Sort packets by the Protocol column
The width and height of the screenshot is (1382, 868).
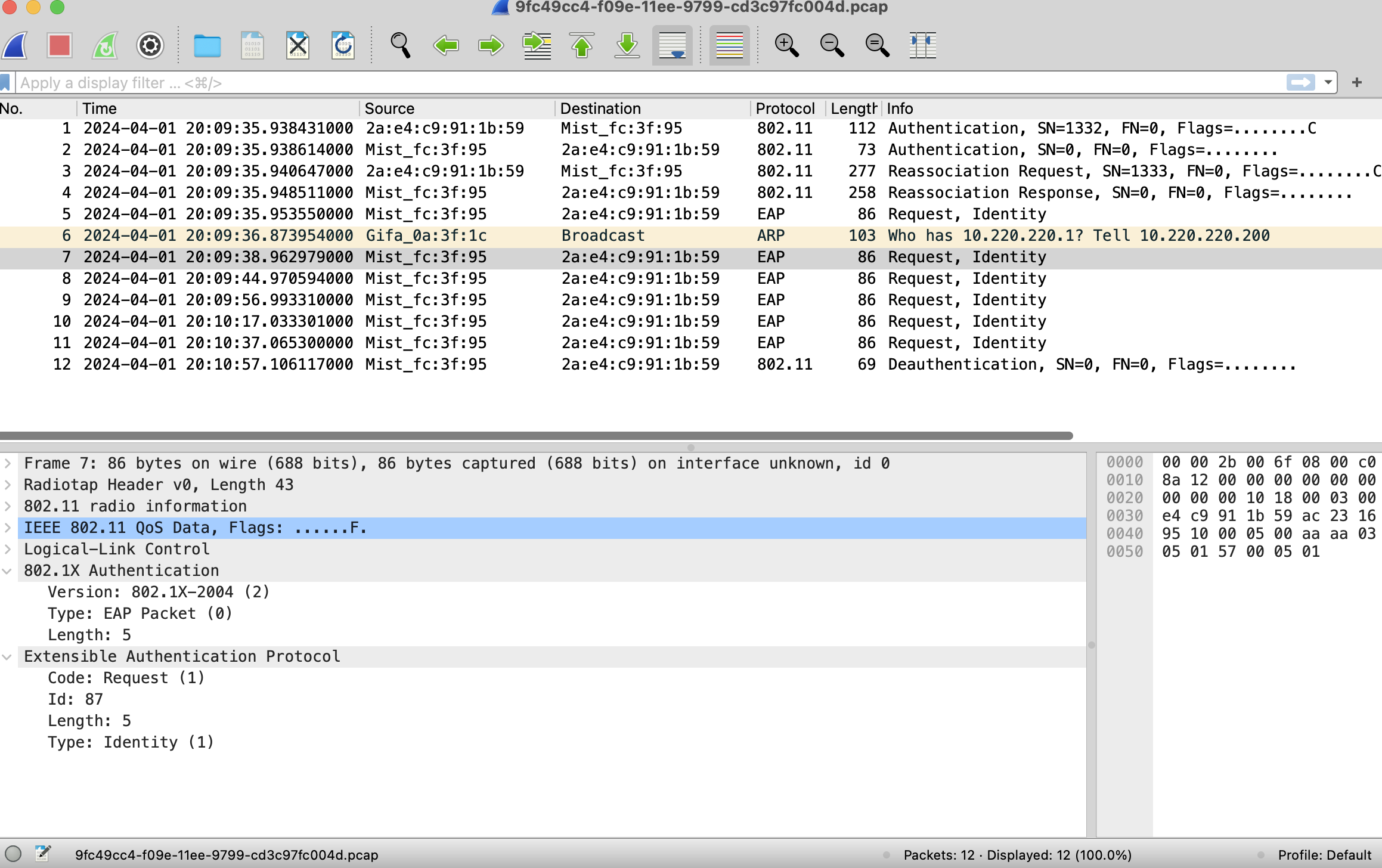[x=785, y=108]
